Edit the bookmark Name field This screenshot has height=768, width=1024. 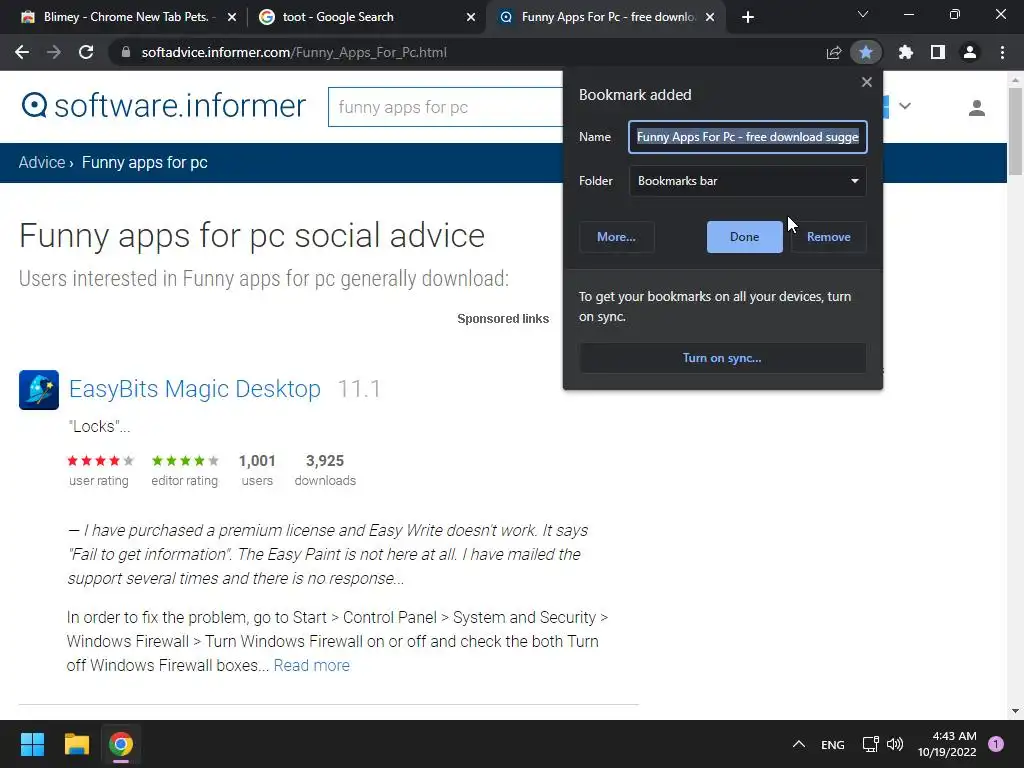tap(748, 136)
